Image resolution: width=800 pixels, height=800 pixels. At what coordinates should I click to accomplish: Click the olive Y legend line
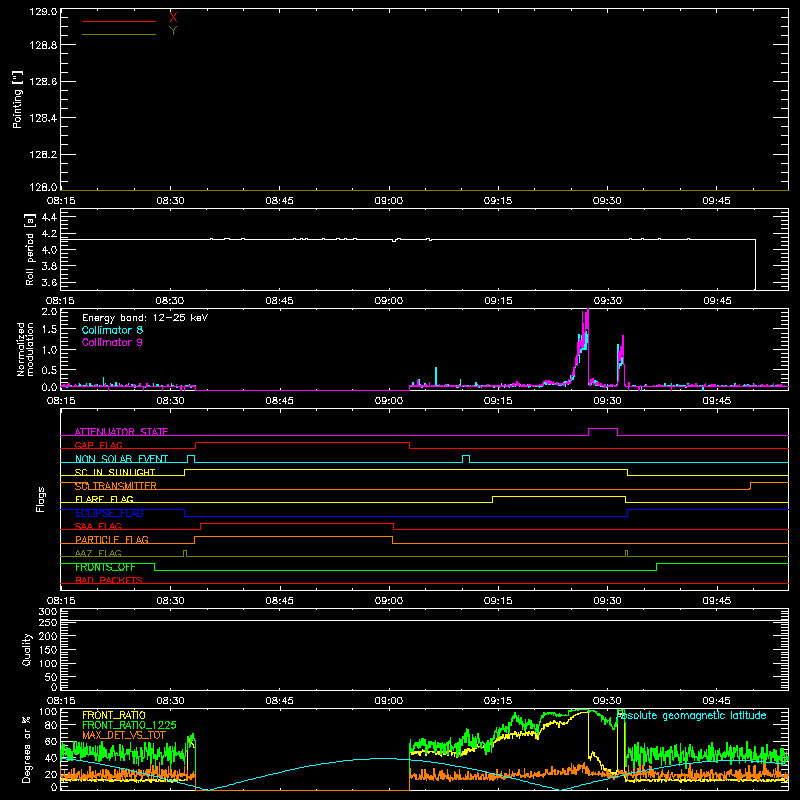point(119,34)
